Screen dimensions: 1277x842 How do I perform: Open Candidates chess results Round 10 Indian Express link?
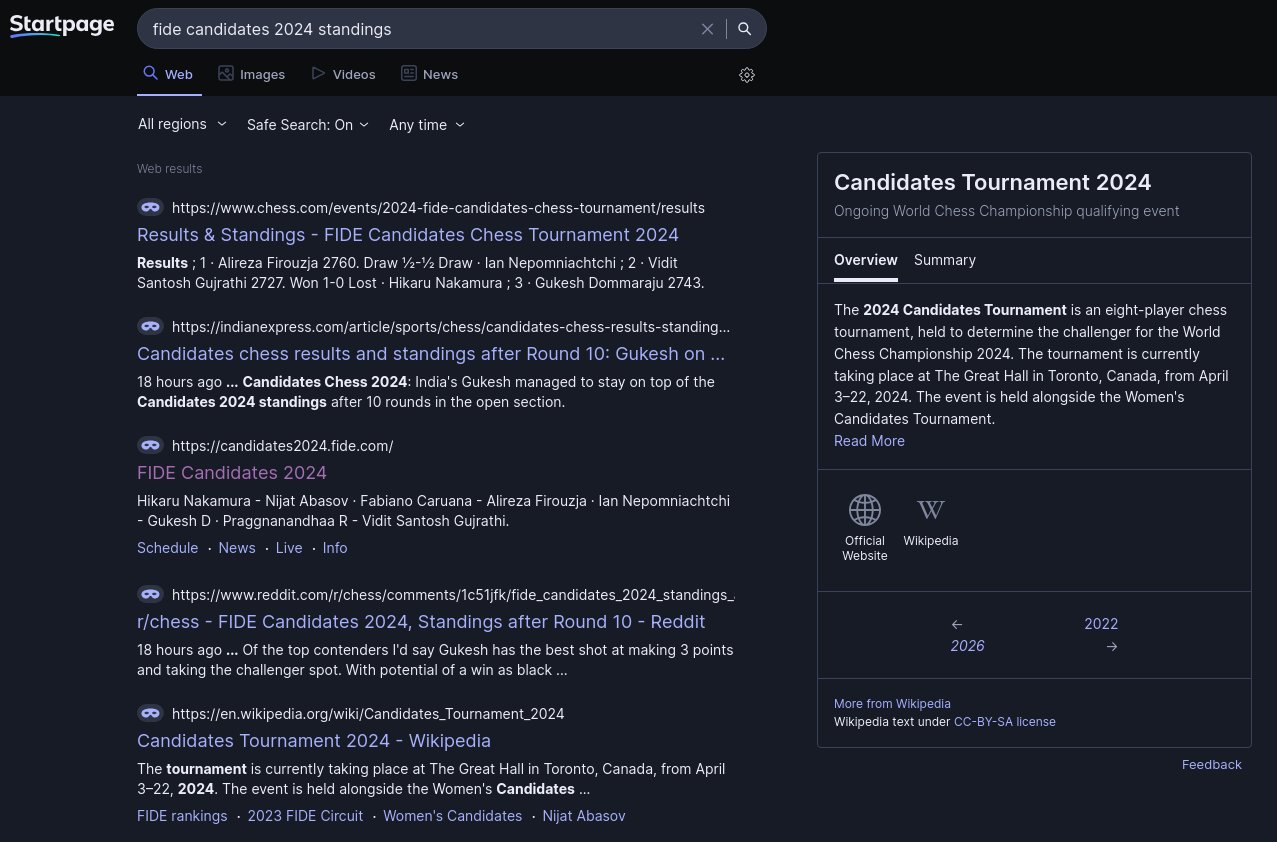click(431, 354)
